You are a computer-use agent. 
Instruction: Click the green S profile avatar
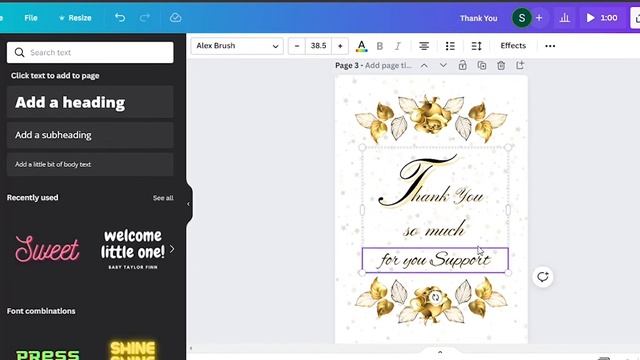[522, 18]
